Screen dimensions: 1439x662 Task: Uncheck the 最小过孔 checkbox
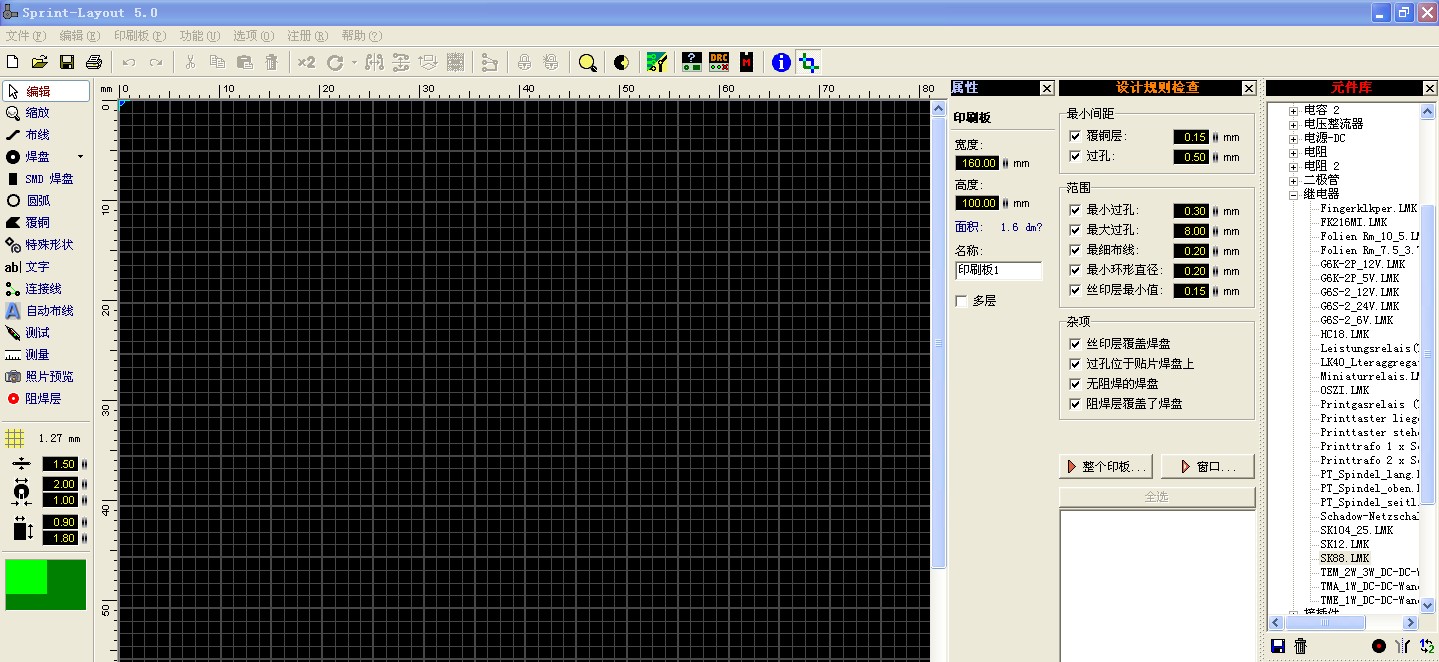1075,210
